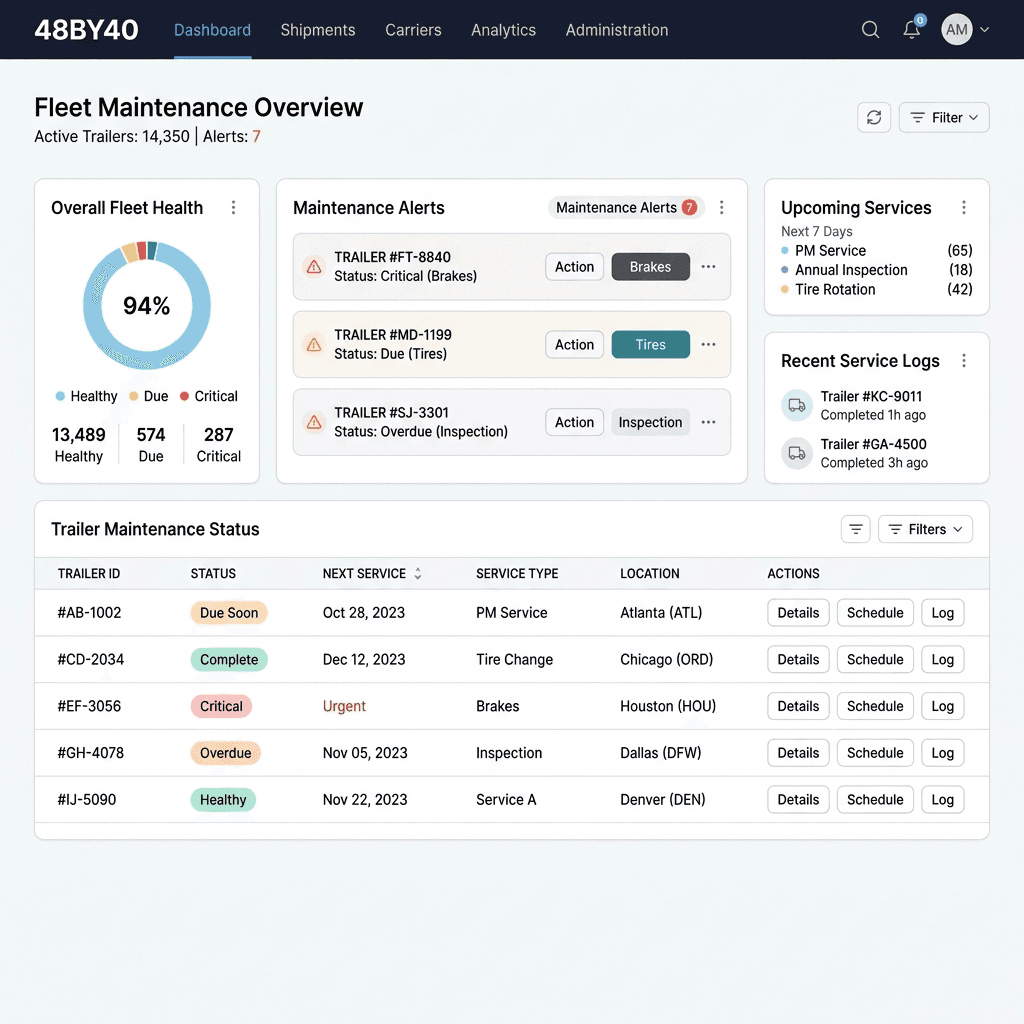Click the Trailer ID column header

(x=89, y=573)
